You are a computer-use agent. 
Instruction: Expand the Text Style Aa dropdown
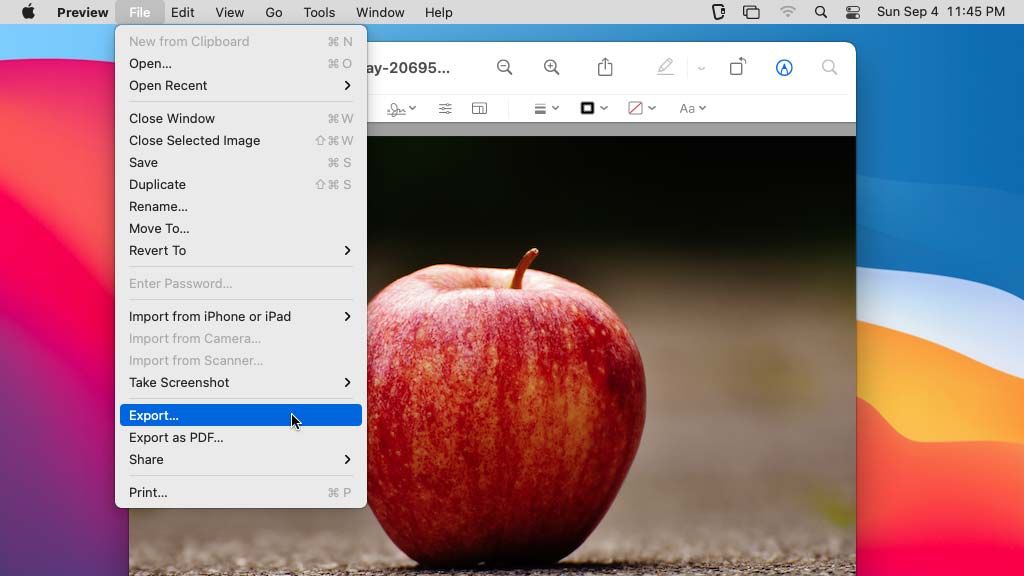pyautogui.click(x=691, y=108)
